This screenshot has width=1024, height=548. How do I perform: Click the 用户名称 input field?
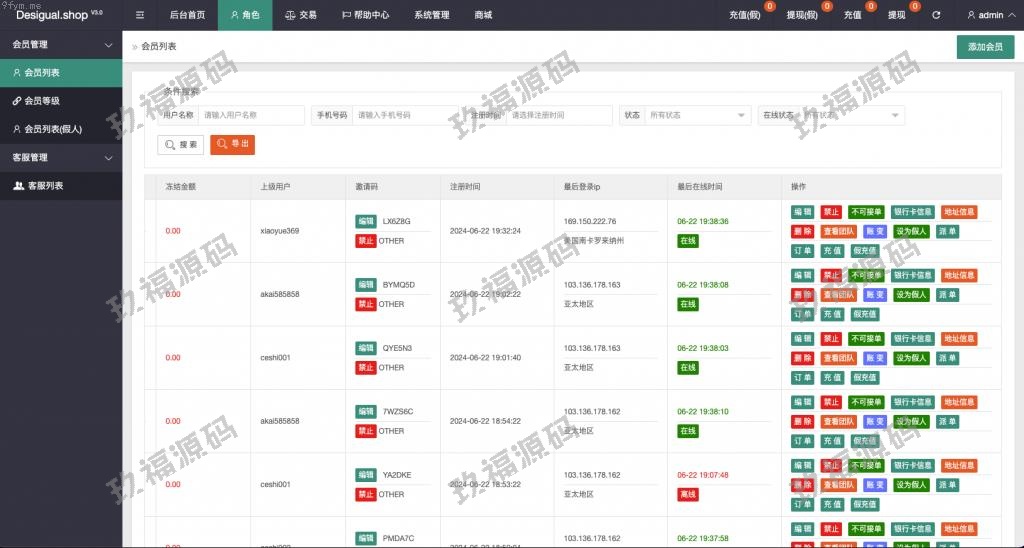click(251, 115)
